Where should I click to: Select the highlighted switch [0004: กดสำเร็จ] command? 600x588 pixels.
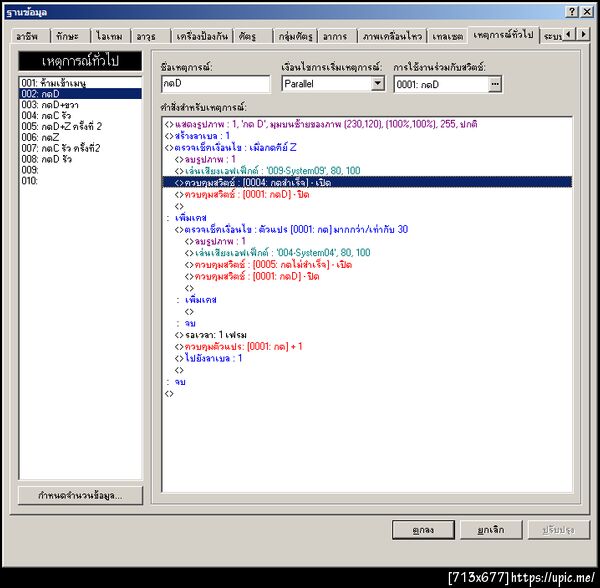coord(367,182)
